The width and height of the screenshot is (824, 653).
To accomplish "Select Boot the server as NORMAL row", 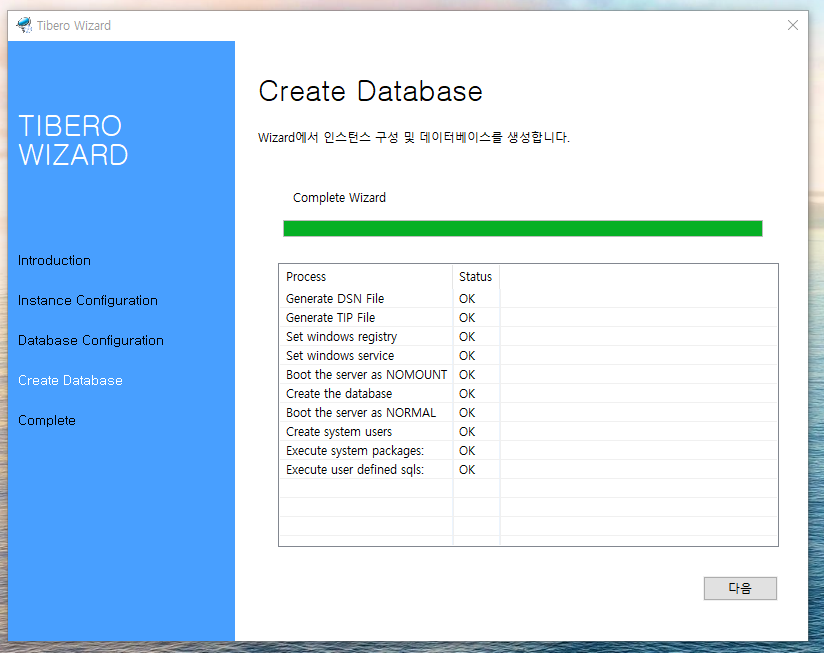I will tap(528, 412).
